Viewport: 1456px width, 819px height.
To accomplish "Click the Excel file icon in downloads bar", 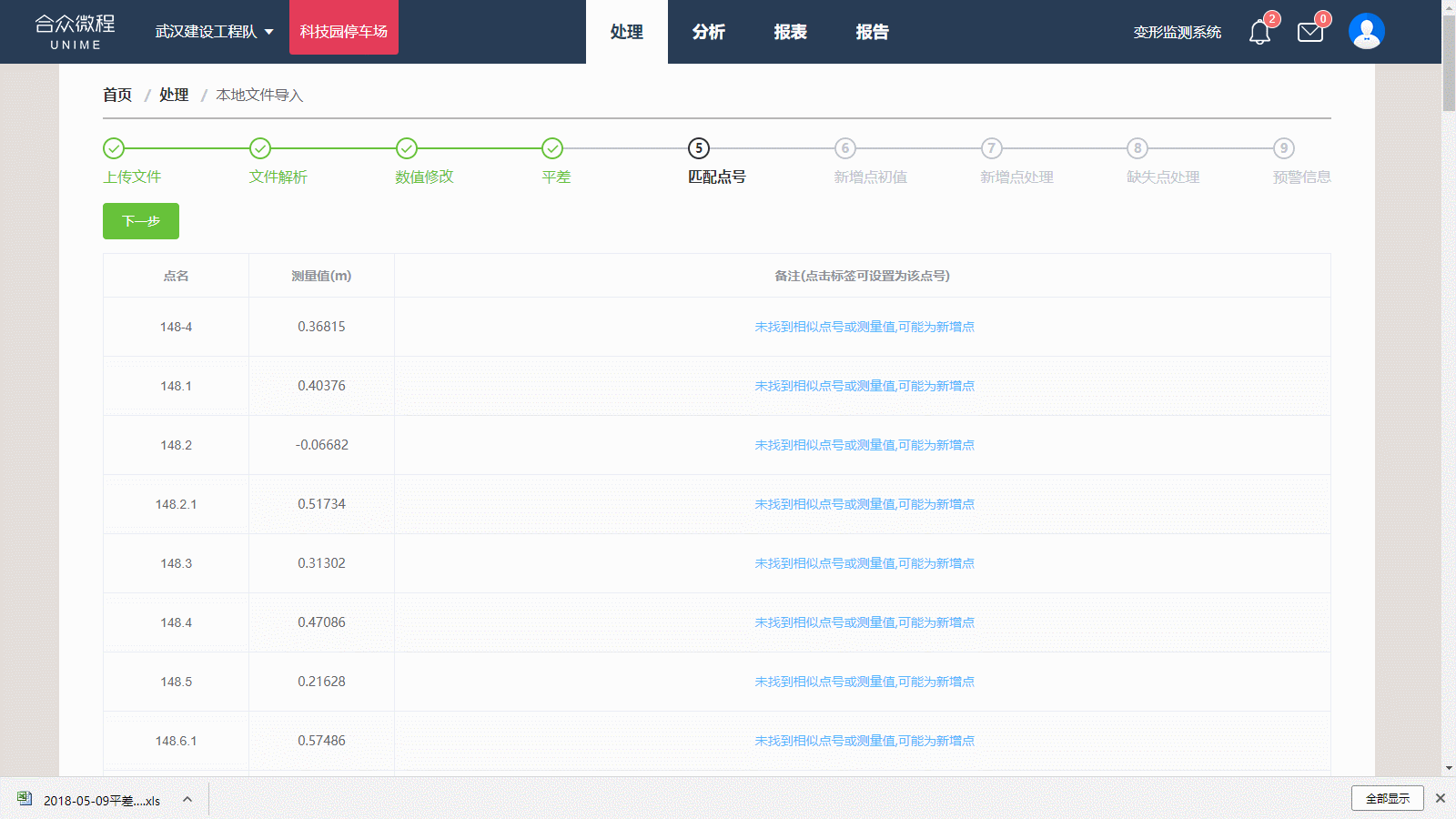I will click(25, 799).
